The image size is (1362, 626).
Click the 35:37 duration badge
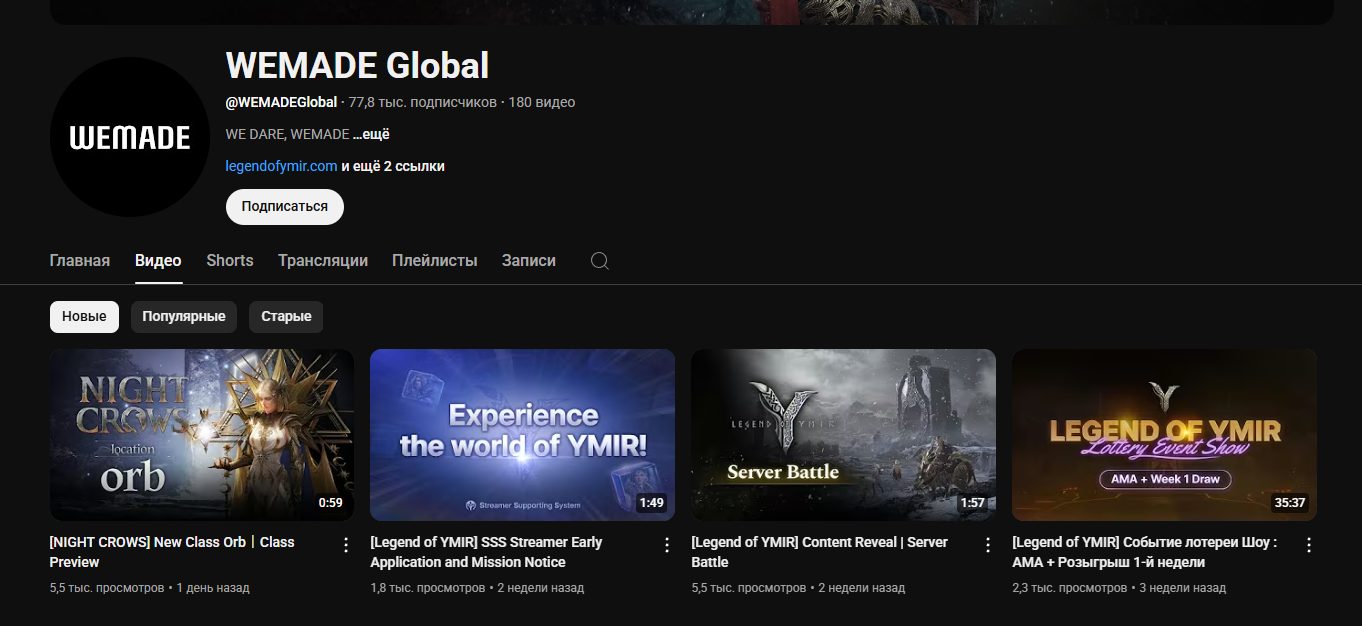[1289, 503]
